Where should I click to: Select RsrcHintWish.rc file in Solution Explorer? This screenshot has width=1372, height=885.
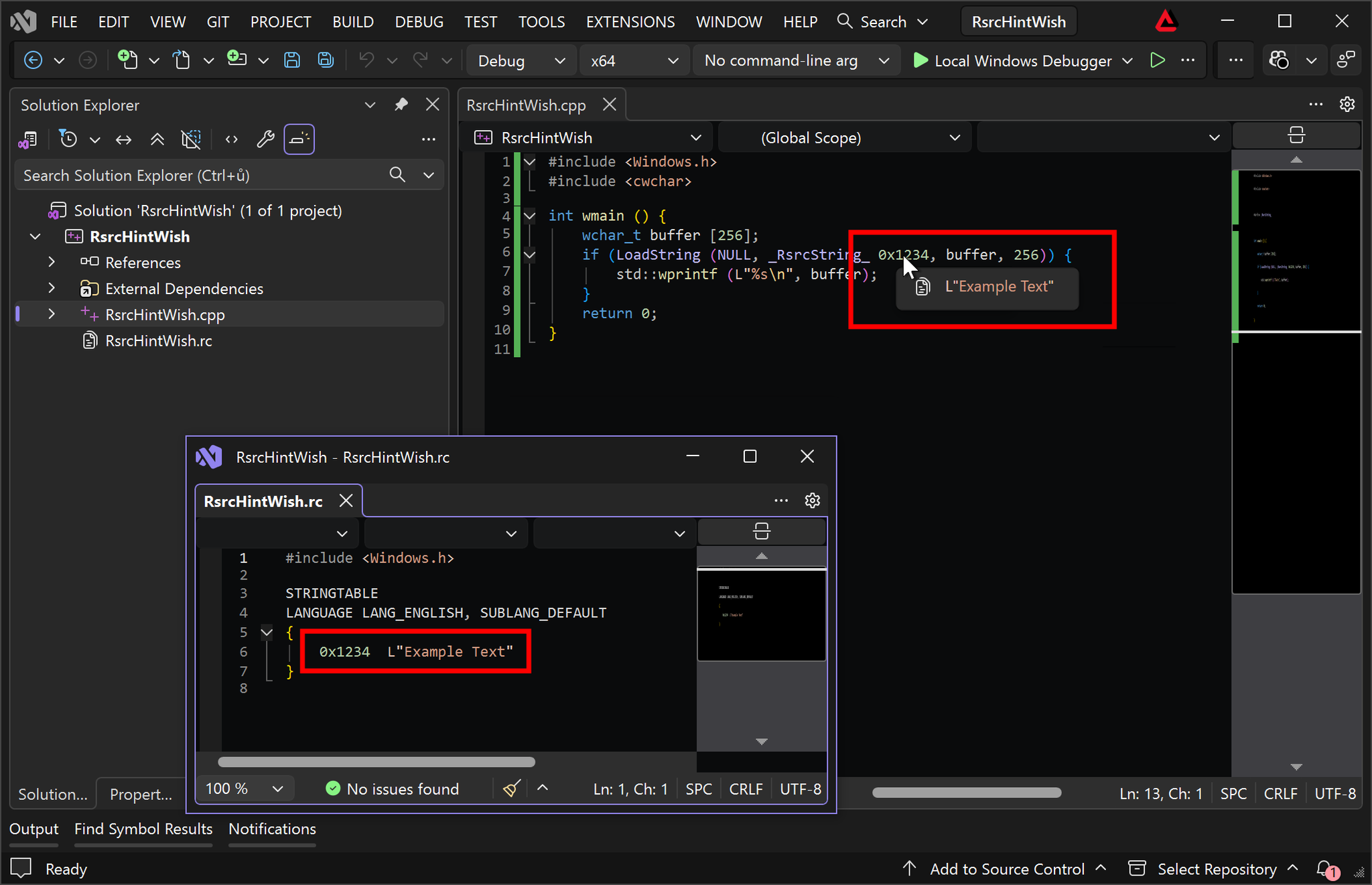159,341
